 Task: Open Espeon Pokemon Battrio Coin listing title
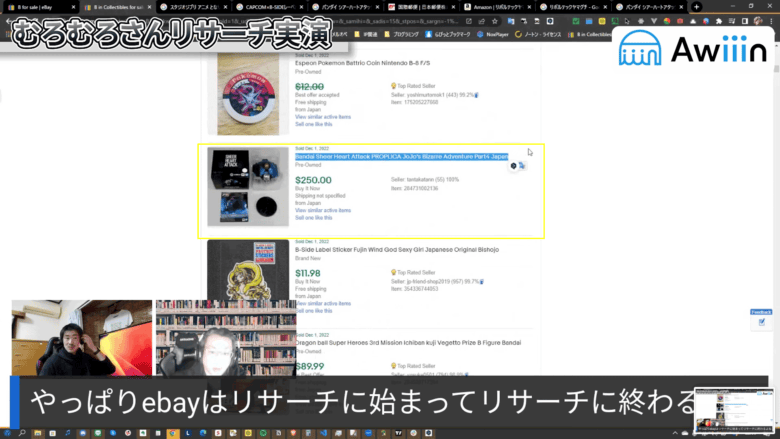362,63
